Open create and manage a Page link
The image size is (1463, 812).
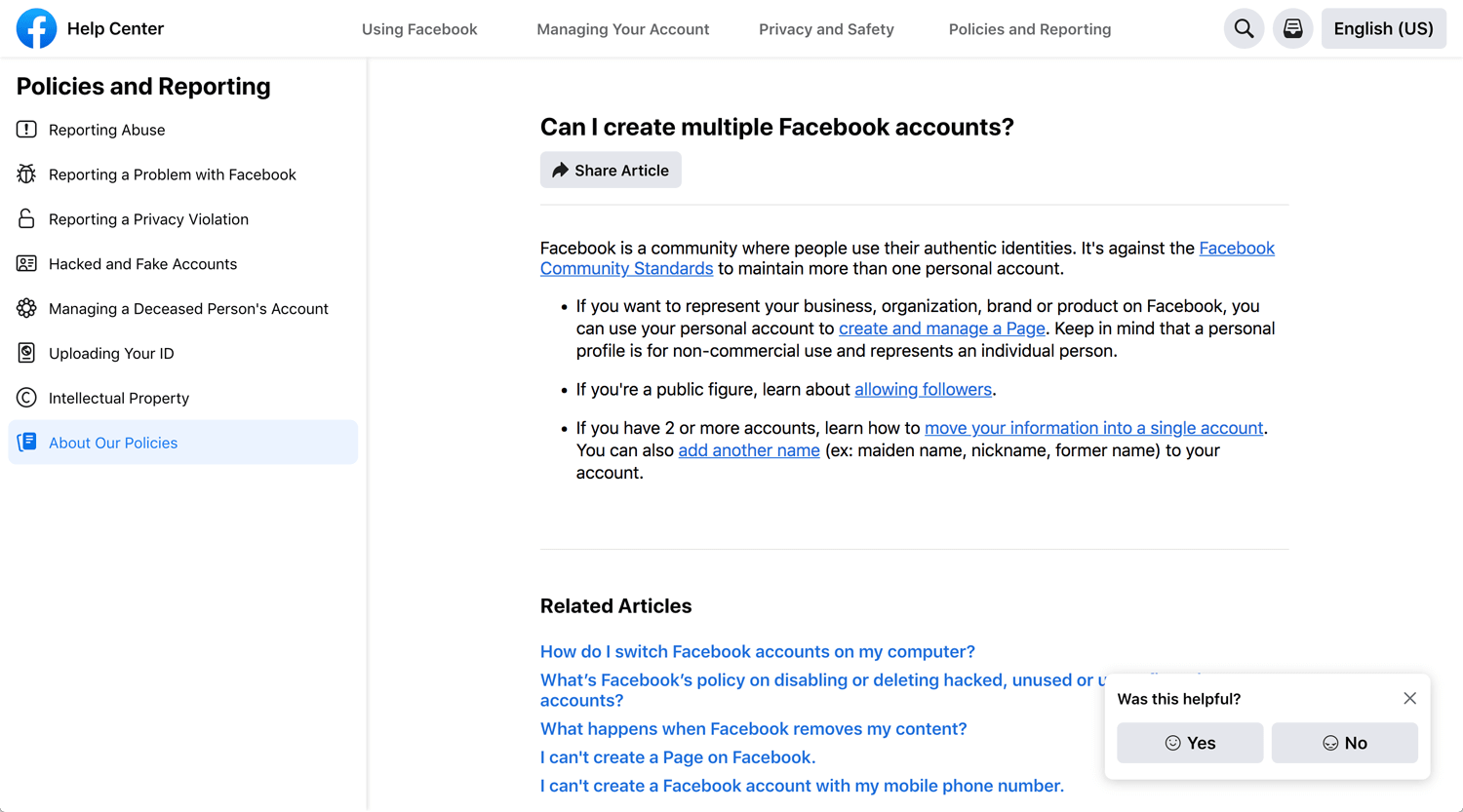coord(941,329)
